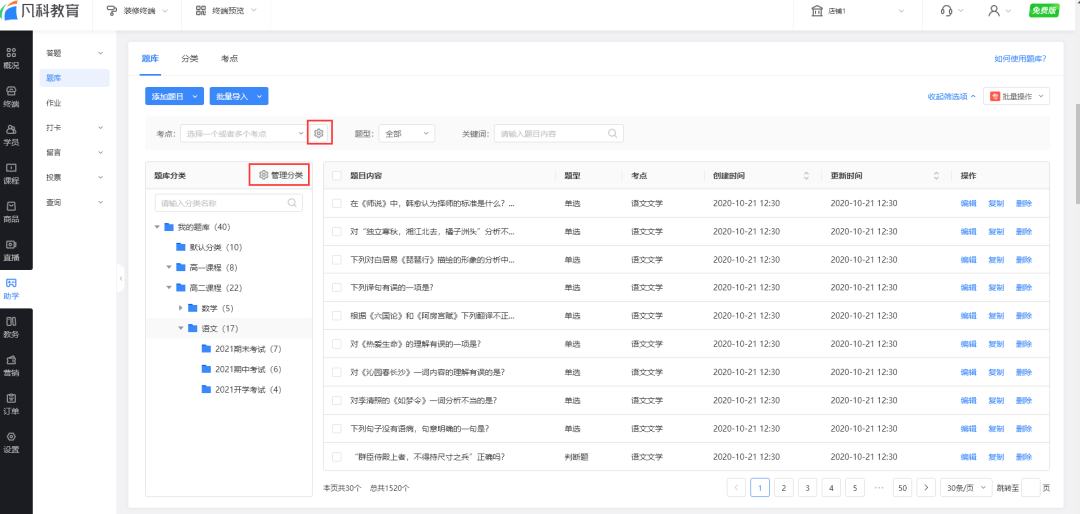Open the 装修终端 dropdown
The width and height of the screenshot is (1080, 514).
click(x=137, y=11)
